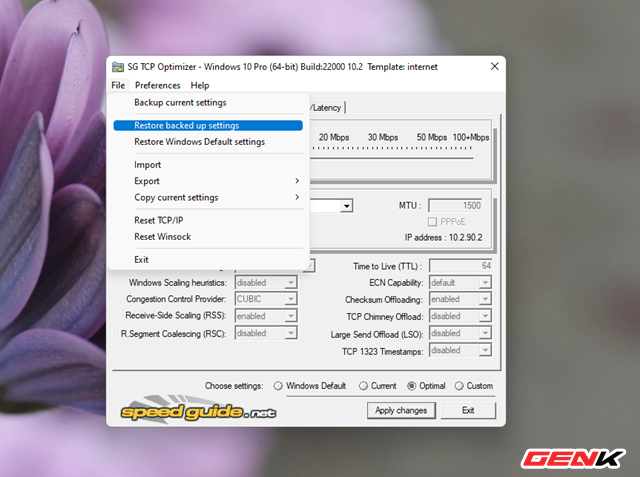
Task: Click Exit in the File menu
Action: pyautogui.click(x=208, y=260)
